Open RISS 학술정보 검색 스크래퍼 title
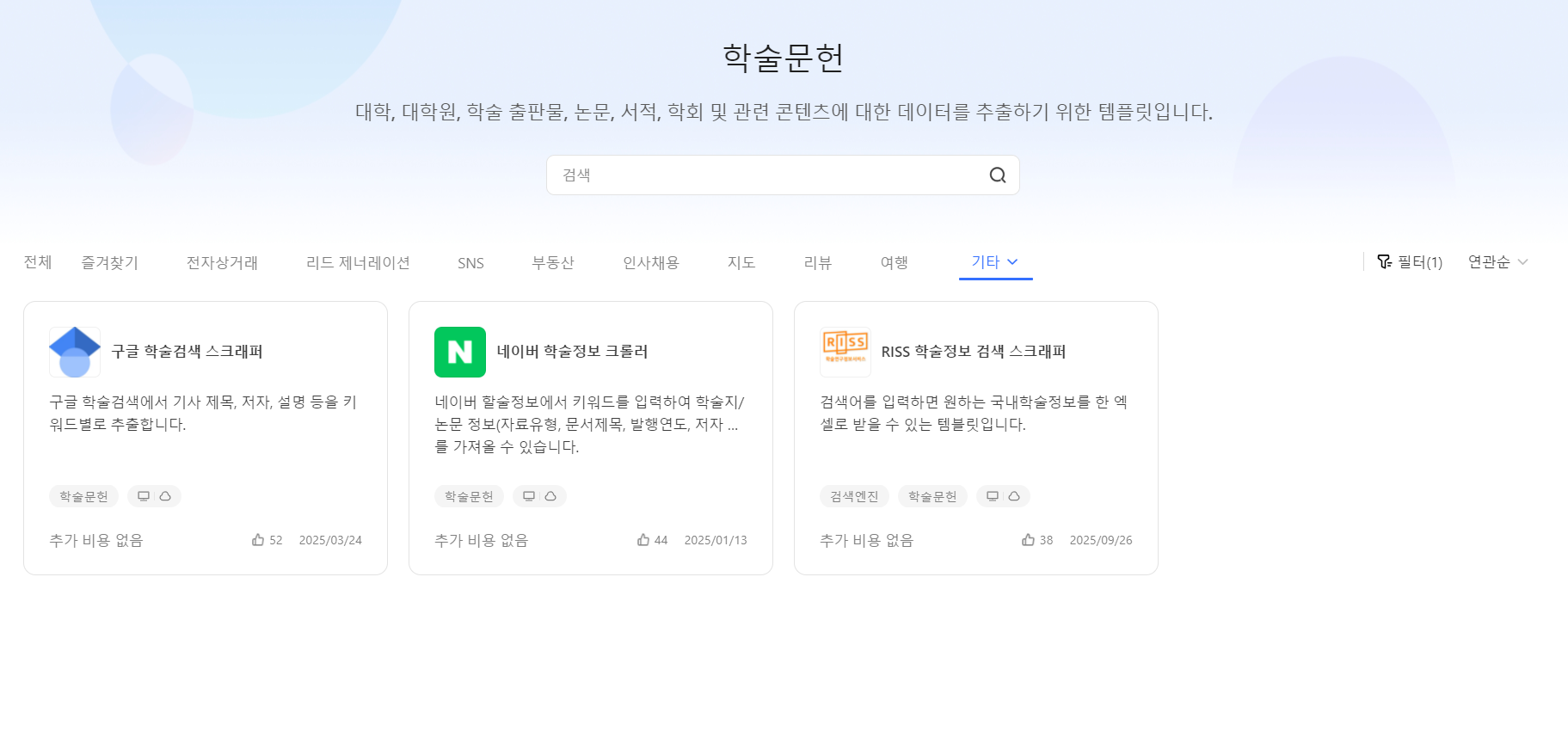Screen dimensions: 1568x755 coord(973,352)
